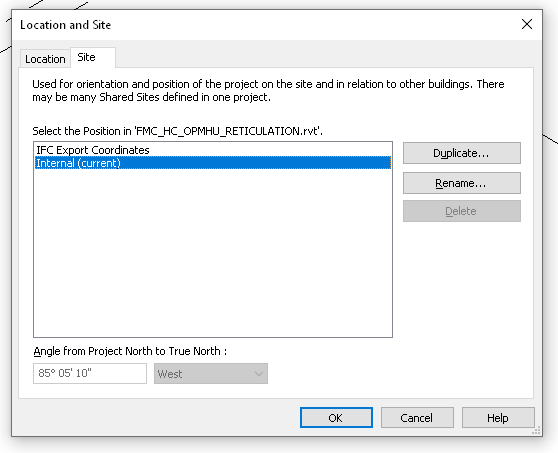558x453 pixels.
Task: Click the grayed-out Delete button
Action: coord(462,211)
